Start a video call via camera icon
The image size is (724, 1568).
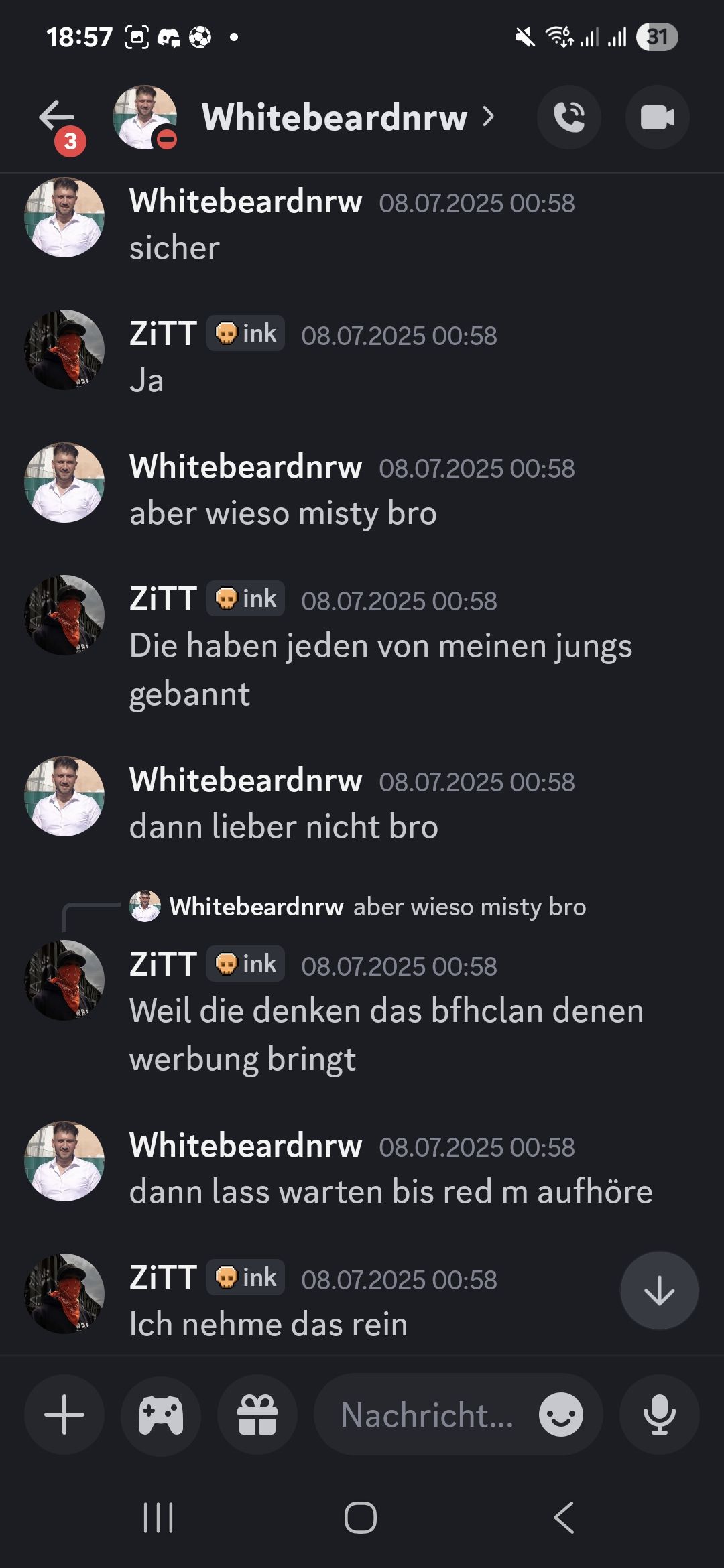click(x=657, y=117)
